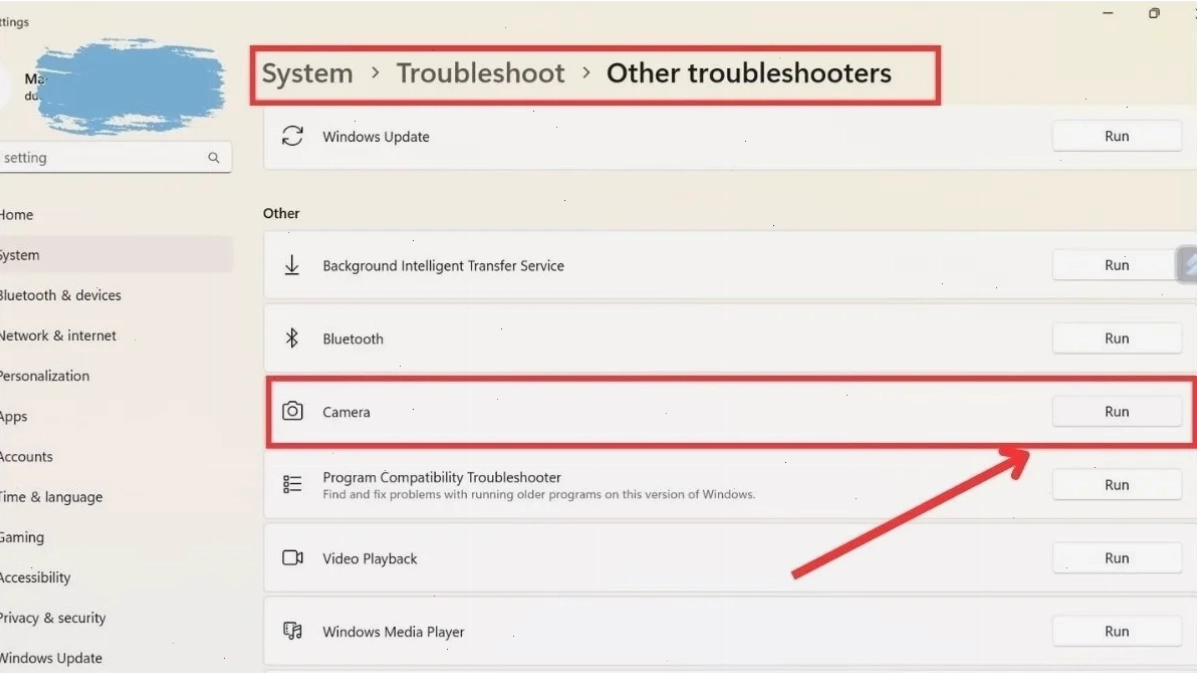Viewport: 1197px width, 675px height.
Task: Click the Bluetooth symbol icon
Action: (x=292, y=338)
